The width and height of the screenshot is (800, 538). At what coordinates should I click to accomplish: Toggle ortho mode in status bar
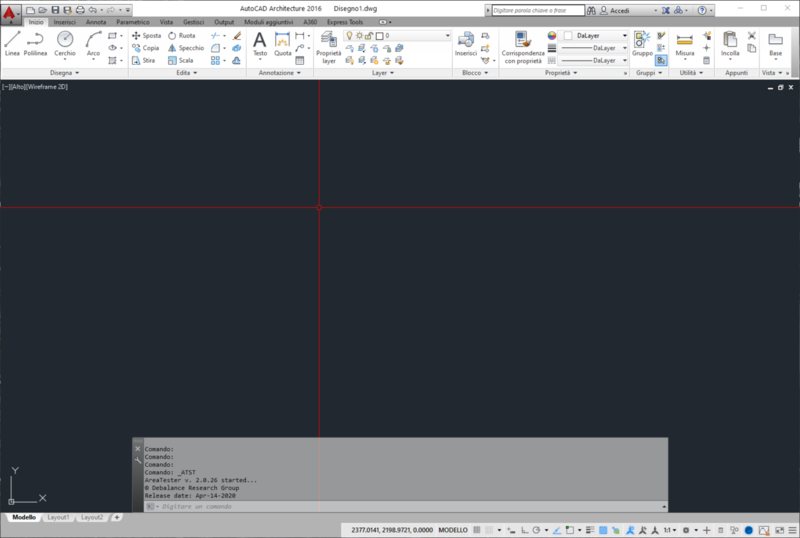(524, 530)
